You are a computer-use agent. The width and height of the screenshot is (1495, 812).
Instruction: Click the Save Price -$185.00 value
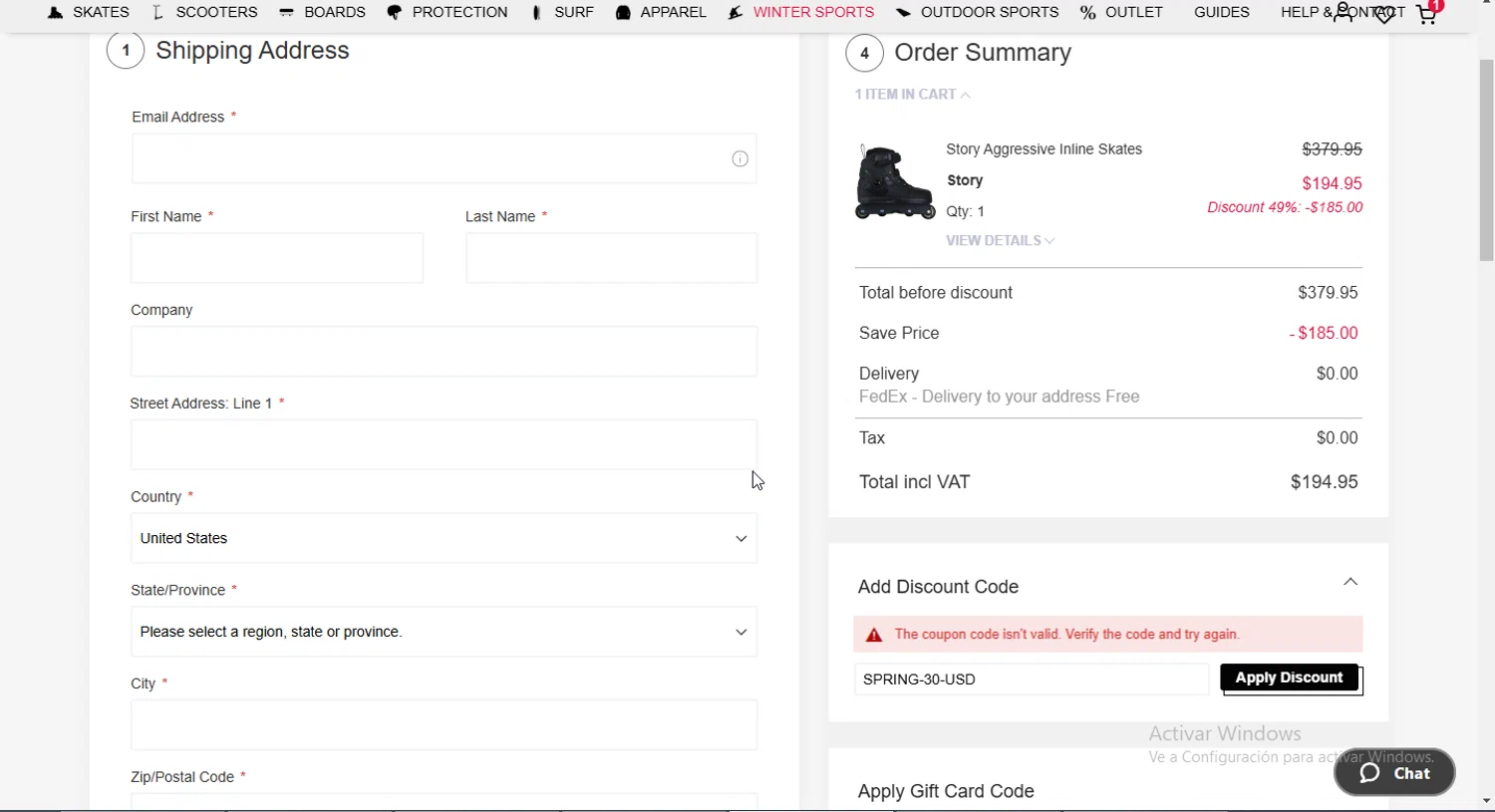(1324, 333)
